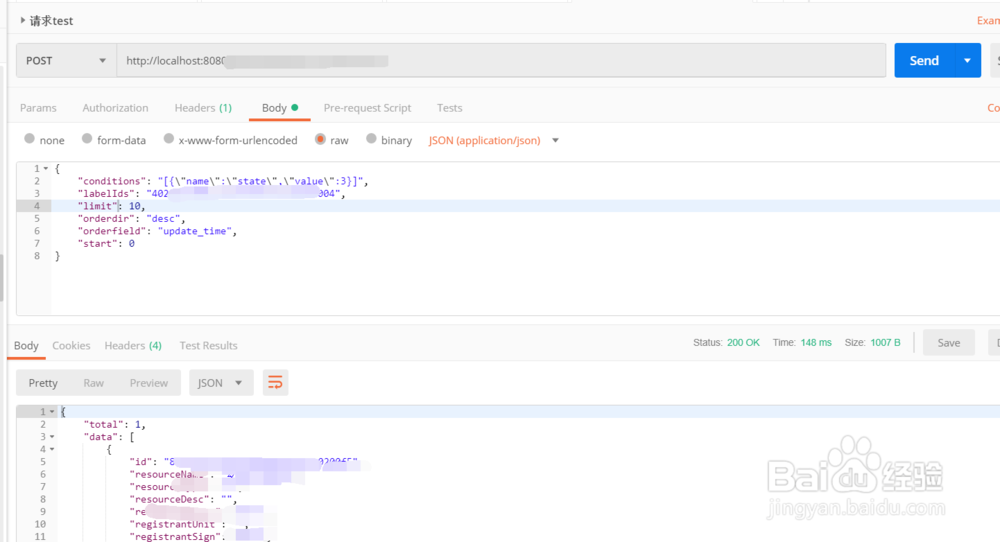Screen dimensions: 1000x542
Task: Click the wrap lines icon in response
Action: pos(275,383)
